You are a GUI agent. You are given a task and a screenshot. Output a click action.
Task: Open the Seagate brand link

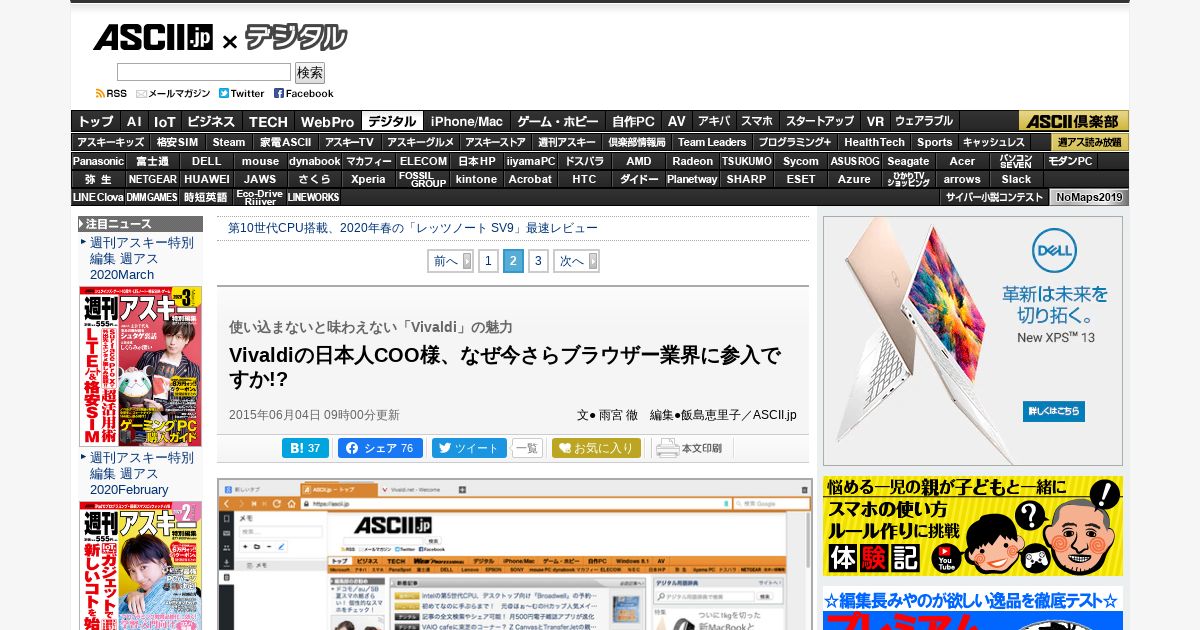click(909, 161)
